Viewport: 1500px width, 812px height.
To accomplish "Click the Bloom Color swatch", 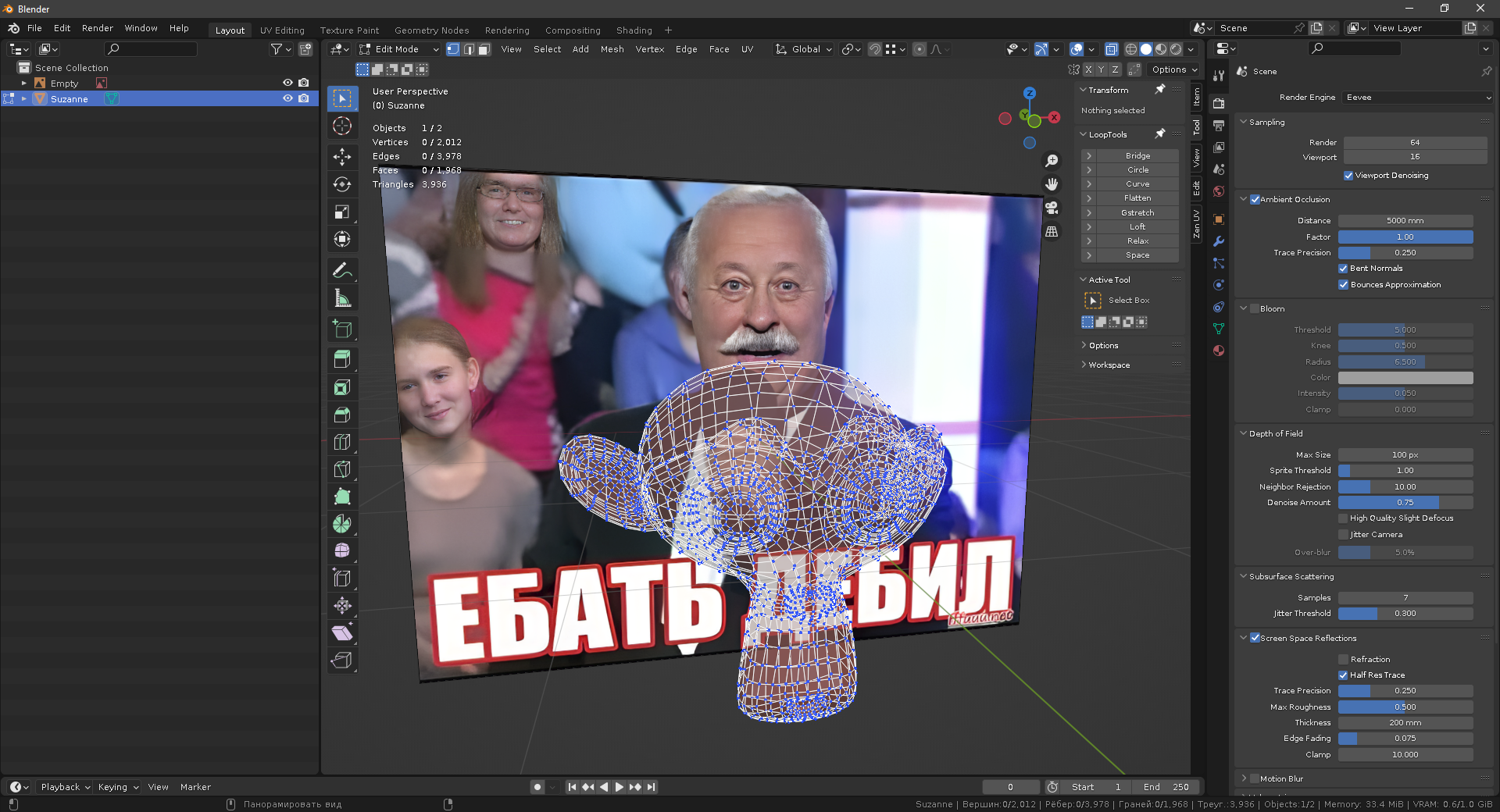I will 1405,378.
